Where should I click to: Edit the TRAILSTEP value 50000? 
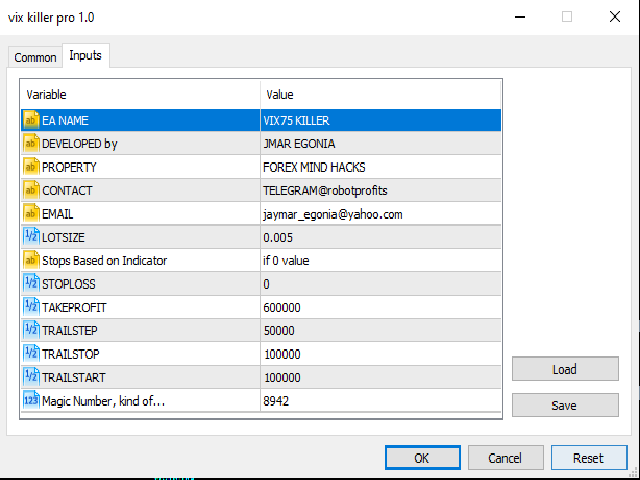[x=380, y=330]
